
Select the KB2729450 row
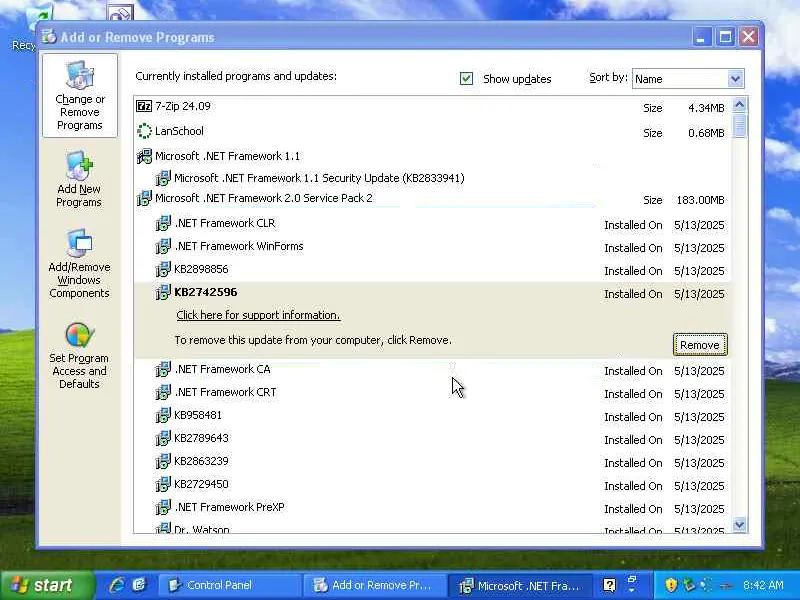click(432, 485)
